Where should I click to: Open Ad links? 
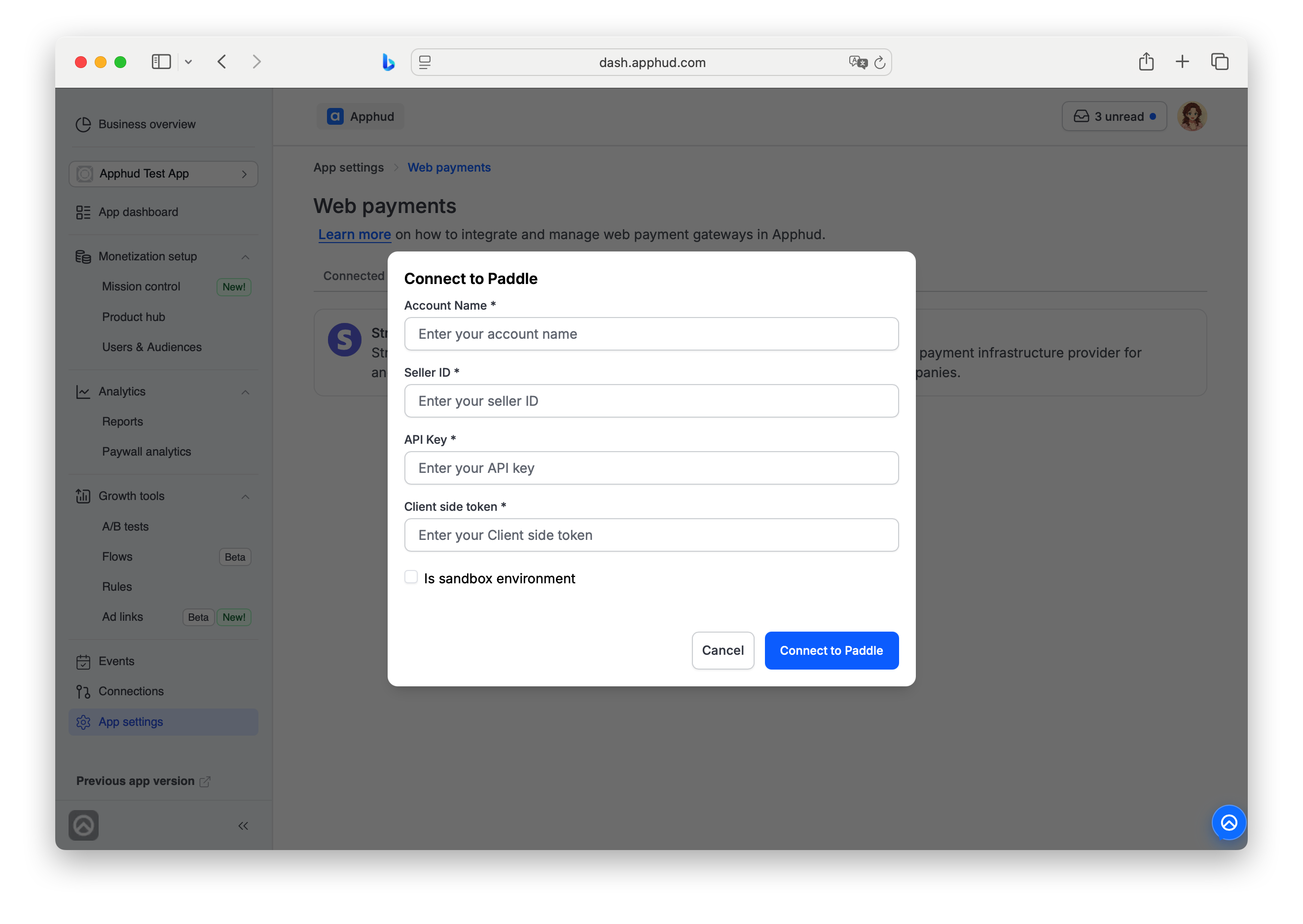(122, 616)
